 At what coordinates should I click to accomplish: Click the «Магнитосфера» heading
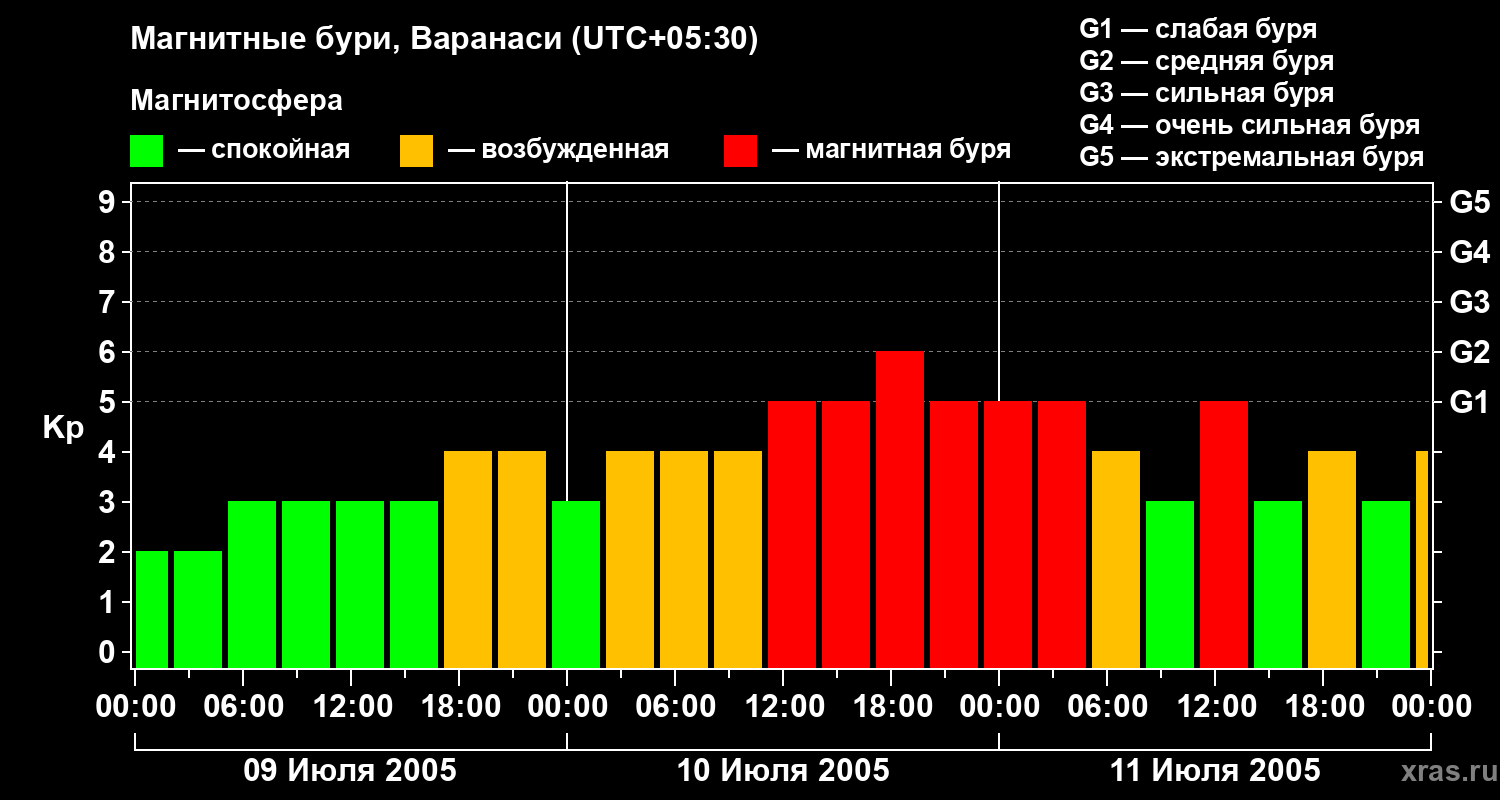(x=236, y=101)
